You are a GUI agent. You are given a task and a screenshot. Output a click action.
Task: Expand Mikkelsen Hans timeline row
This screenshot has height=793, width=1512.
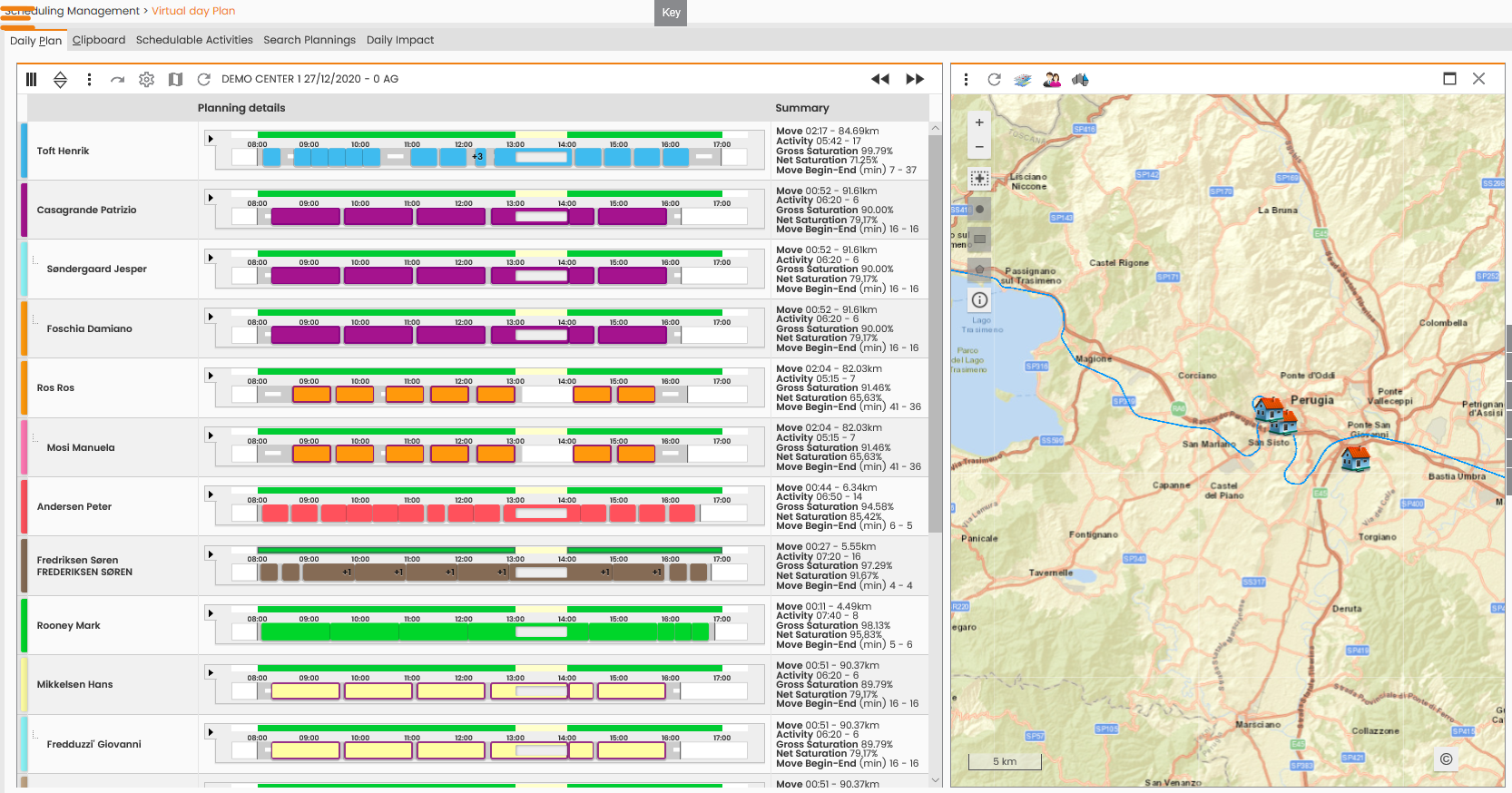coord(210,672)
